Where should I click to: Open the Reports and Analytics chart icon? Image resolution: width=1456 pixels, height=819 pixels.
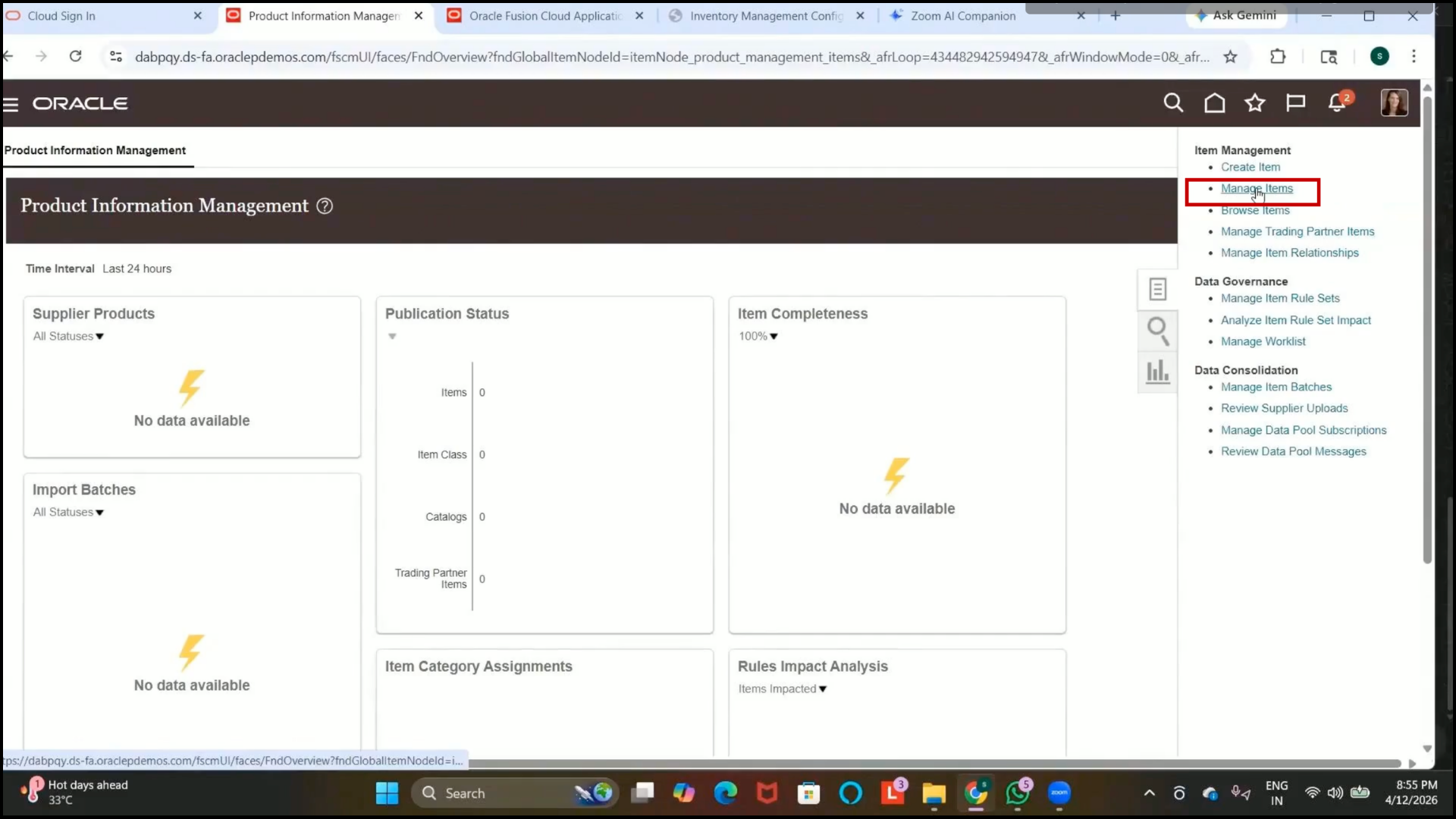1157,372
